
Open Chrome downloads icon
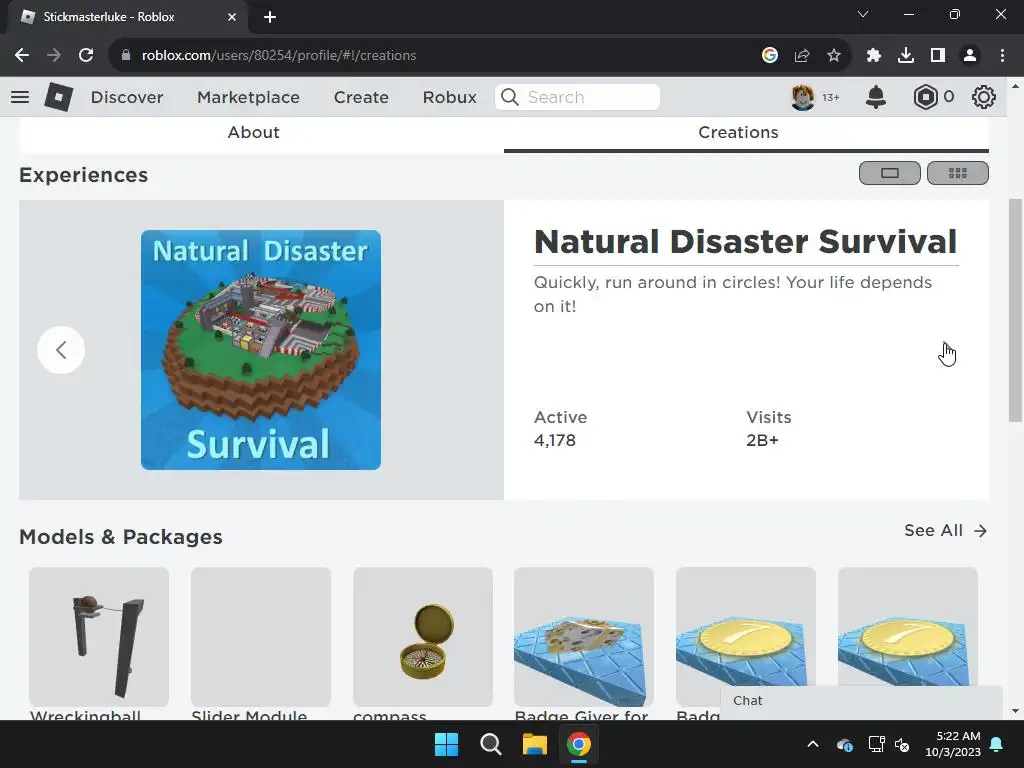coord(906,56)
